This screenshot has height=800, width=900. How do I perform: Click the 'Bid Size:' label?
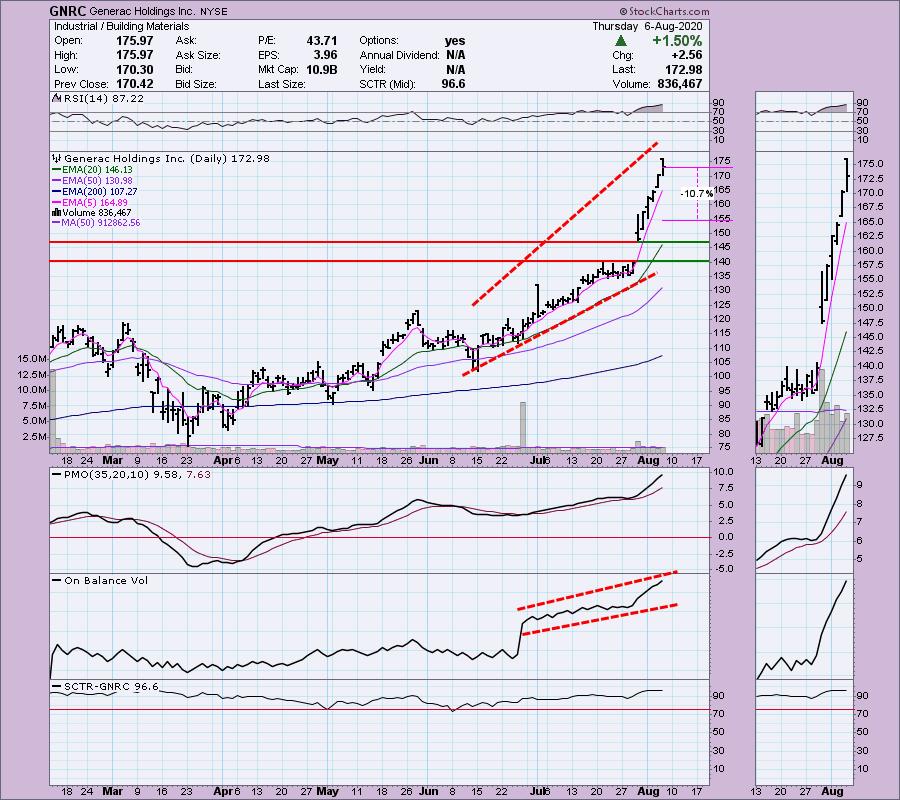[x=196, y=84]
